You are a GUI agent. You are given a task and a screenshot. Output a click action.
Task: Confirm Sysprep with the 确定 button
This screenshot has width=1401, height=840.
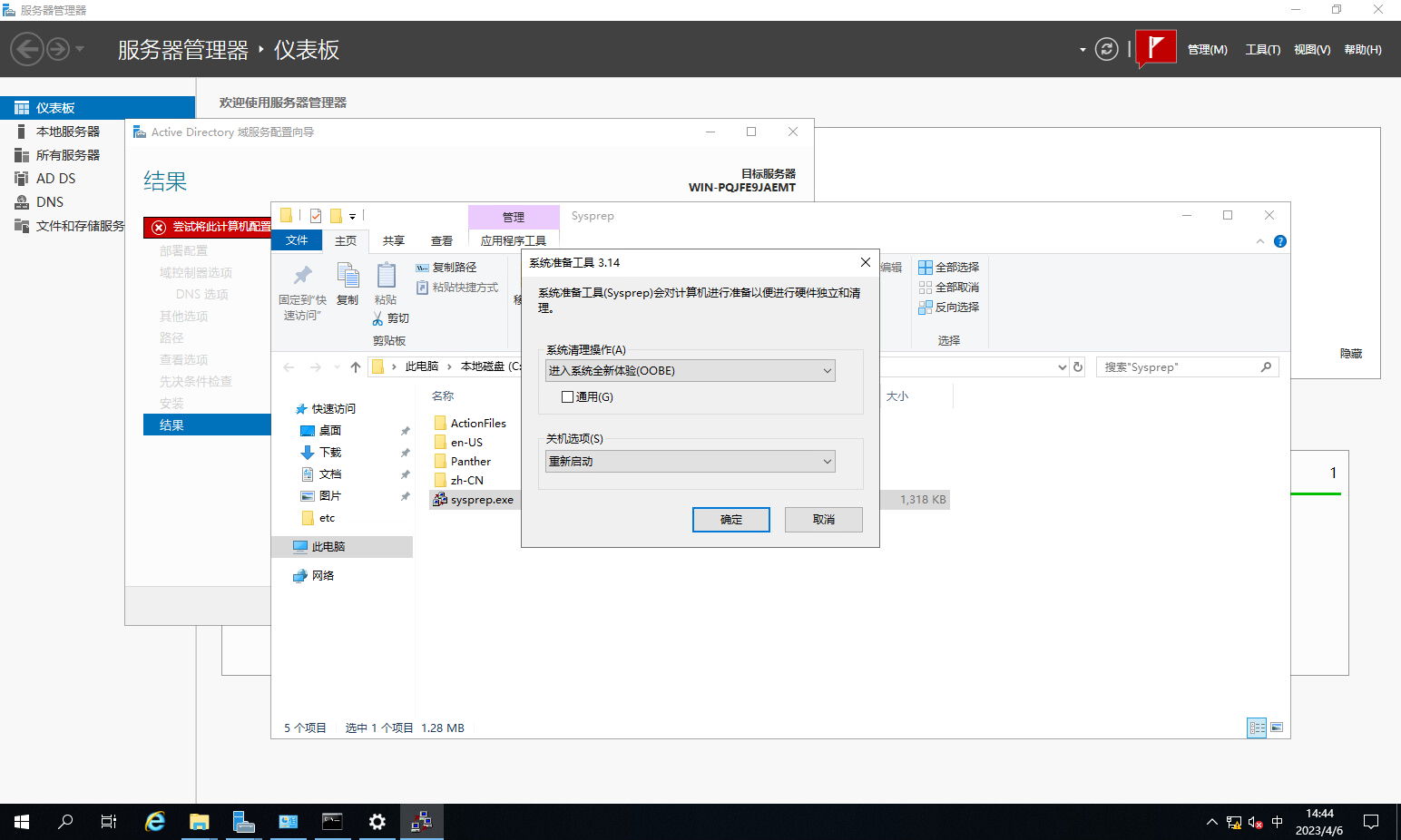[730, 520]
